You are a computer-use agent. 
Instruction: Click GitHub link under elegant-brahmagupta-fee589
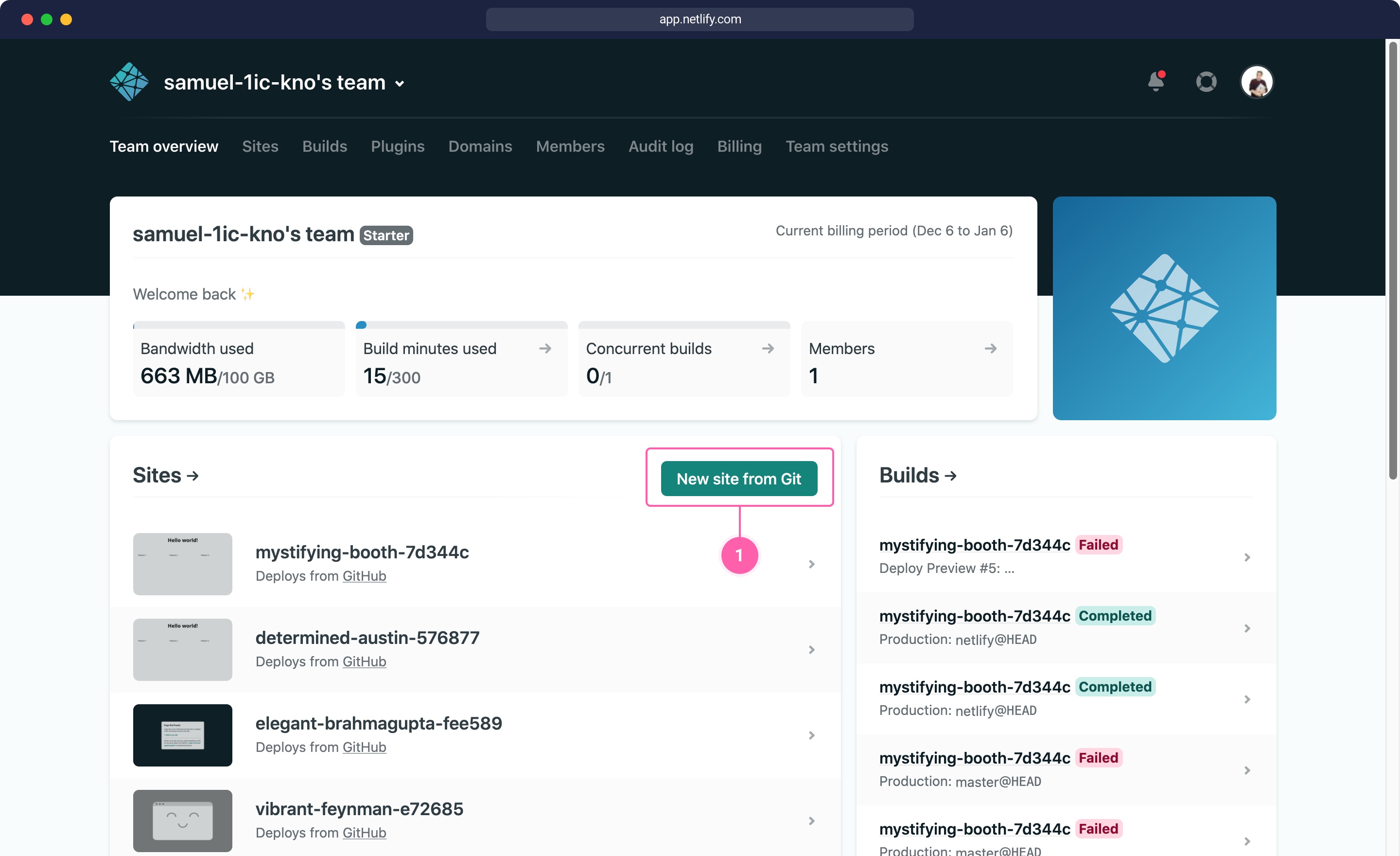(364, 747)
